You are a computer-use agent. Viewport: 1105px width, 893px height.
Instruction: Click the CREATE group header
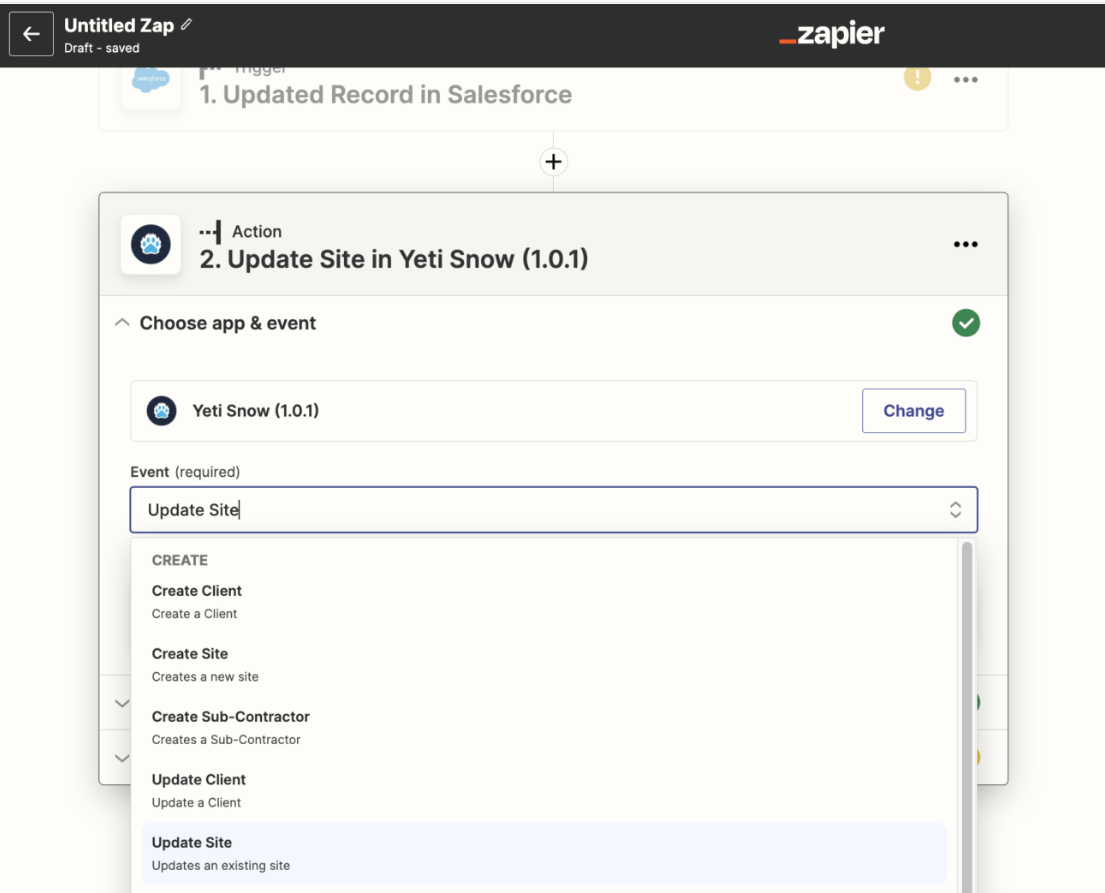[180, 560]
